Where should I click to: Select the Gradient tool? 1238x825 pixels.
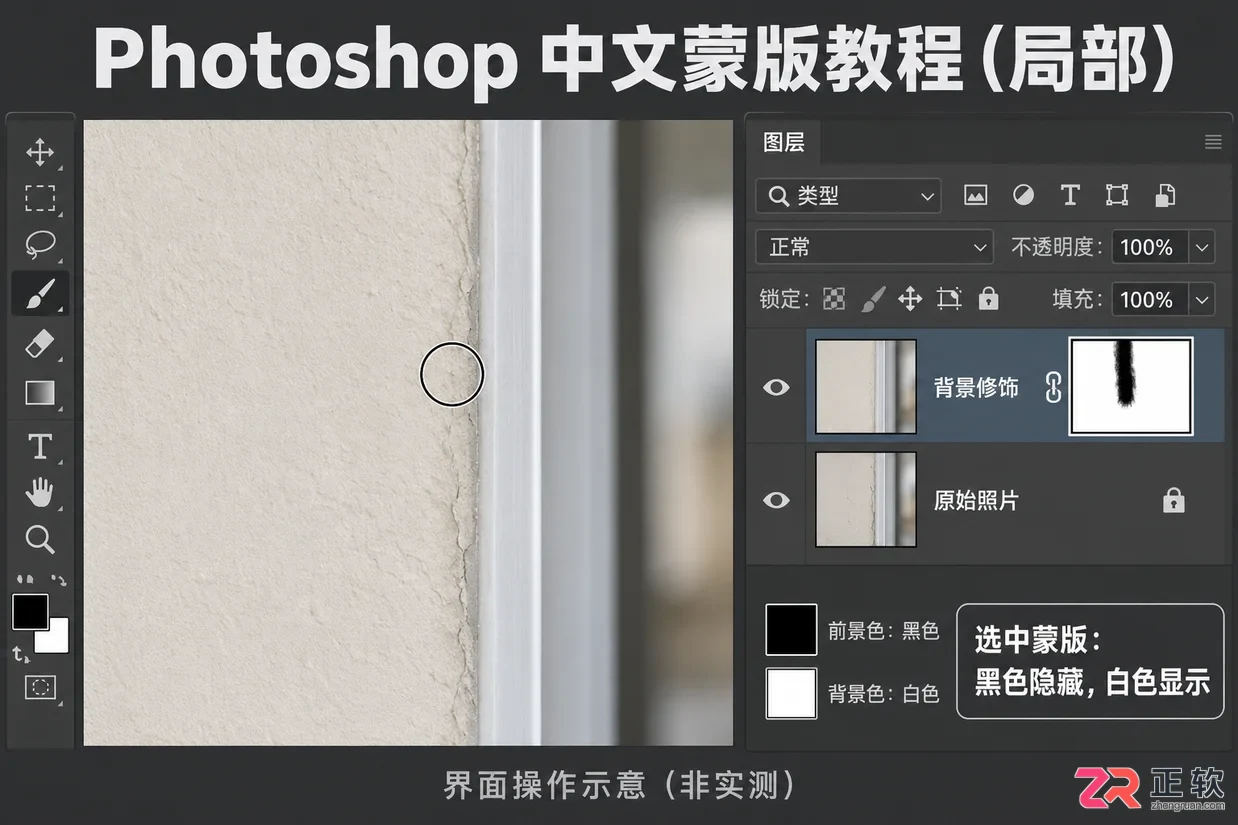coord(40,392)
